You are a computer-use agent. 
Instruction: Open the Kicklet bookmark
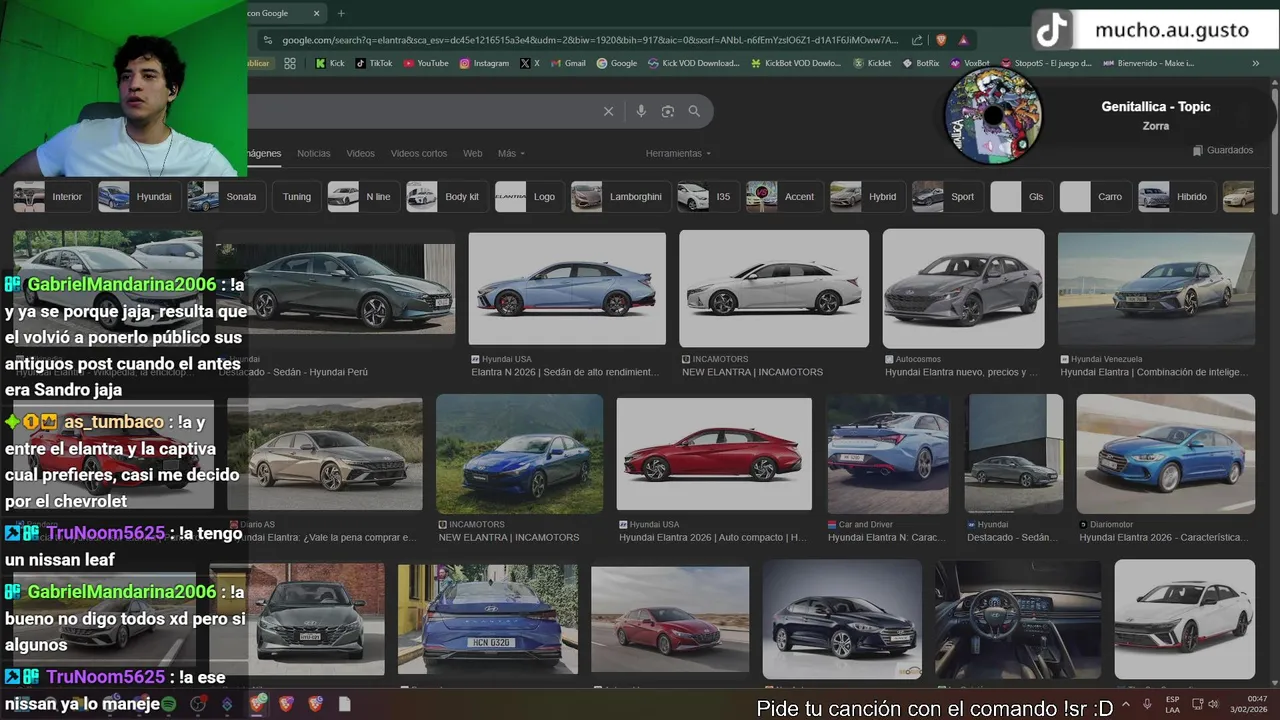coord(872,63)
